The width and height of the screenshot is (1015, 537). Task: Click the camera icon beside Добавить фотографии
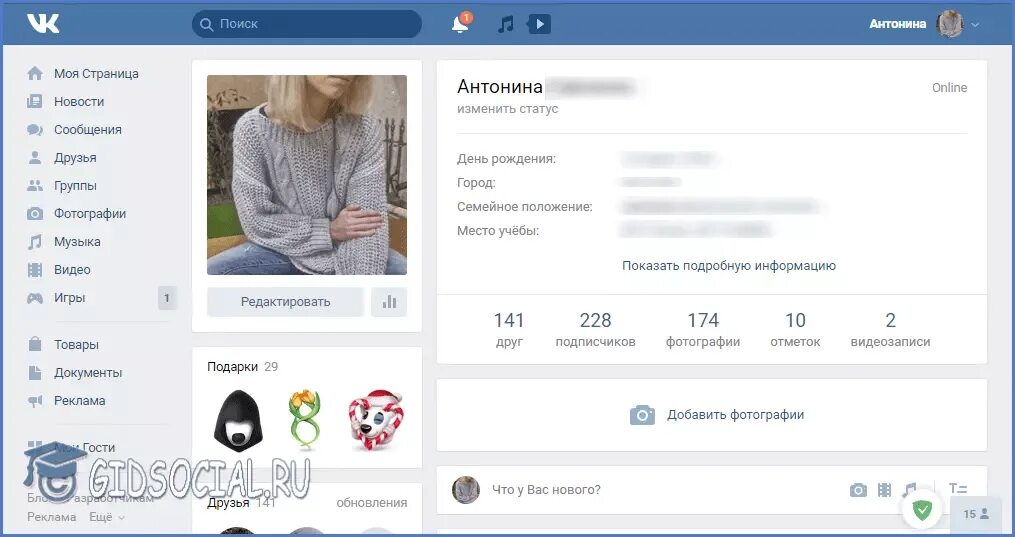tap(642, 415)
